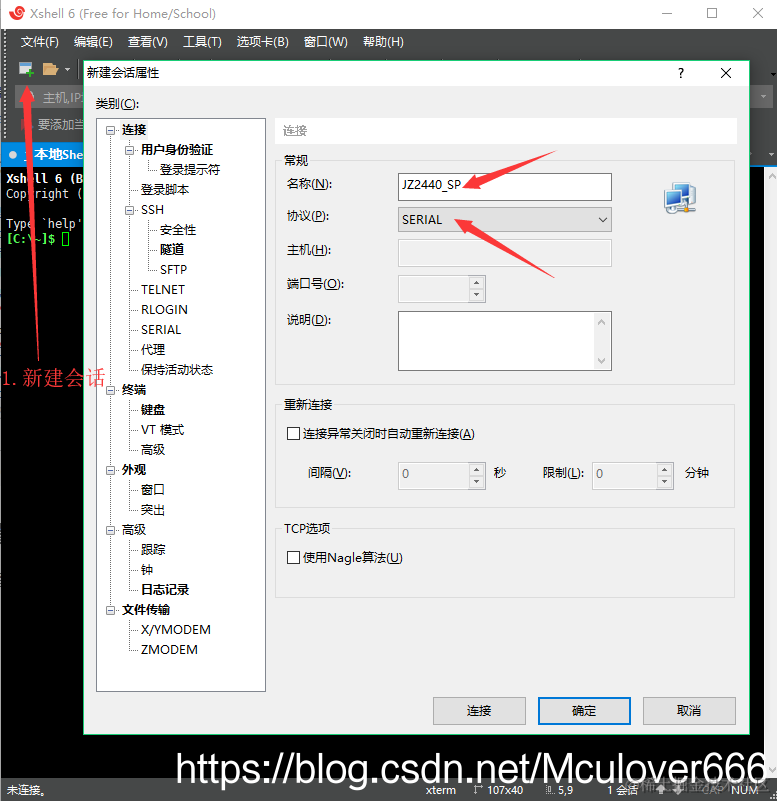Decrease 端口号 with down spinner
Viewport: 777px width, 801px height.
point(477,295)
